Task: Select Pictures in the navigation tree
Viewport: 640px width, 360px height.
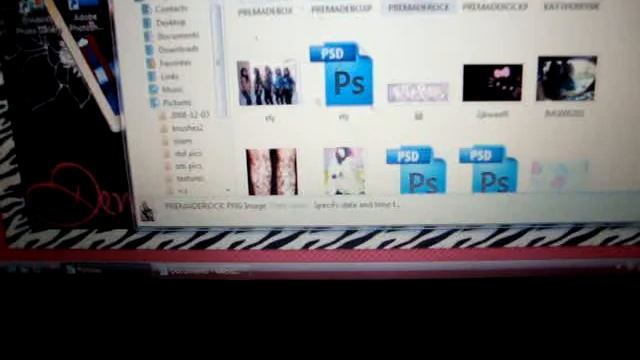Action: click(x=177, y=102)
